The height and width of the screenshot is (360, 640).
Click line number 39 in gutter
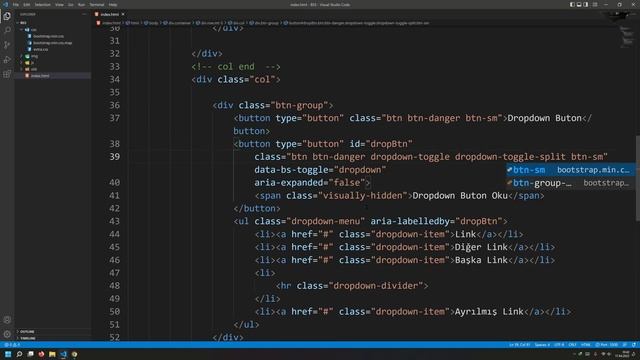pos(115,157)
